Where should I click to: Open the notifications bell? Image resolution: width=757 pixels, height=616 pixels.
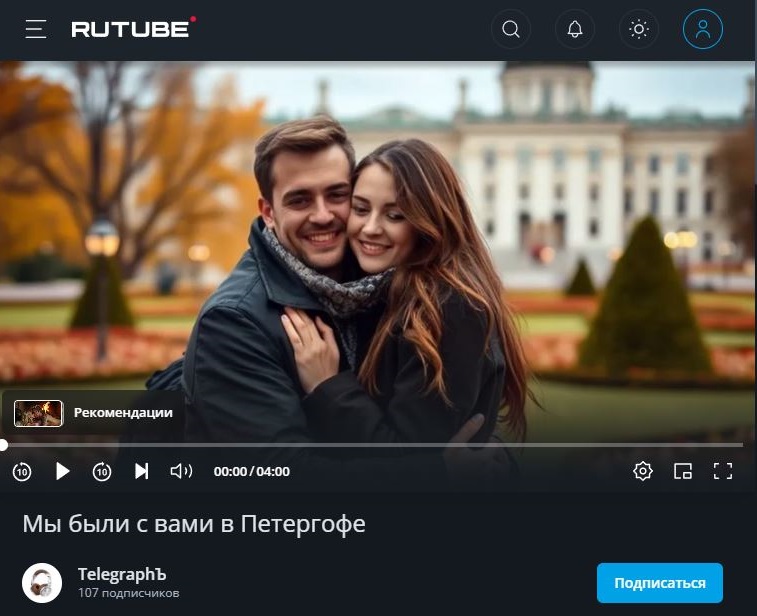coord(575,29)
